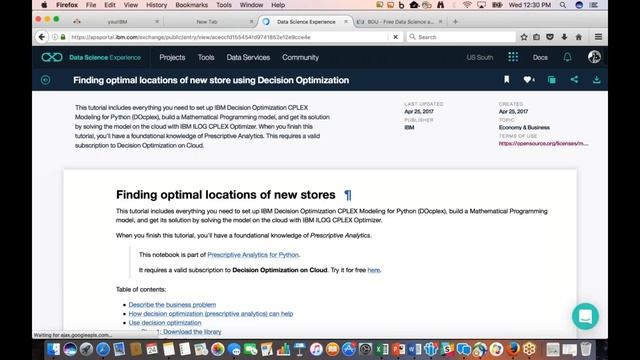Open a new tab with the plus button

pos(456,22)
